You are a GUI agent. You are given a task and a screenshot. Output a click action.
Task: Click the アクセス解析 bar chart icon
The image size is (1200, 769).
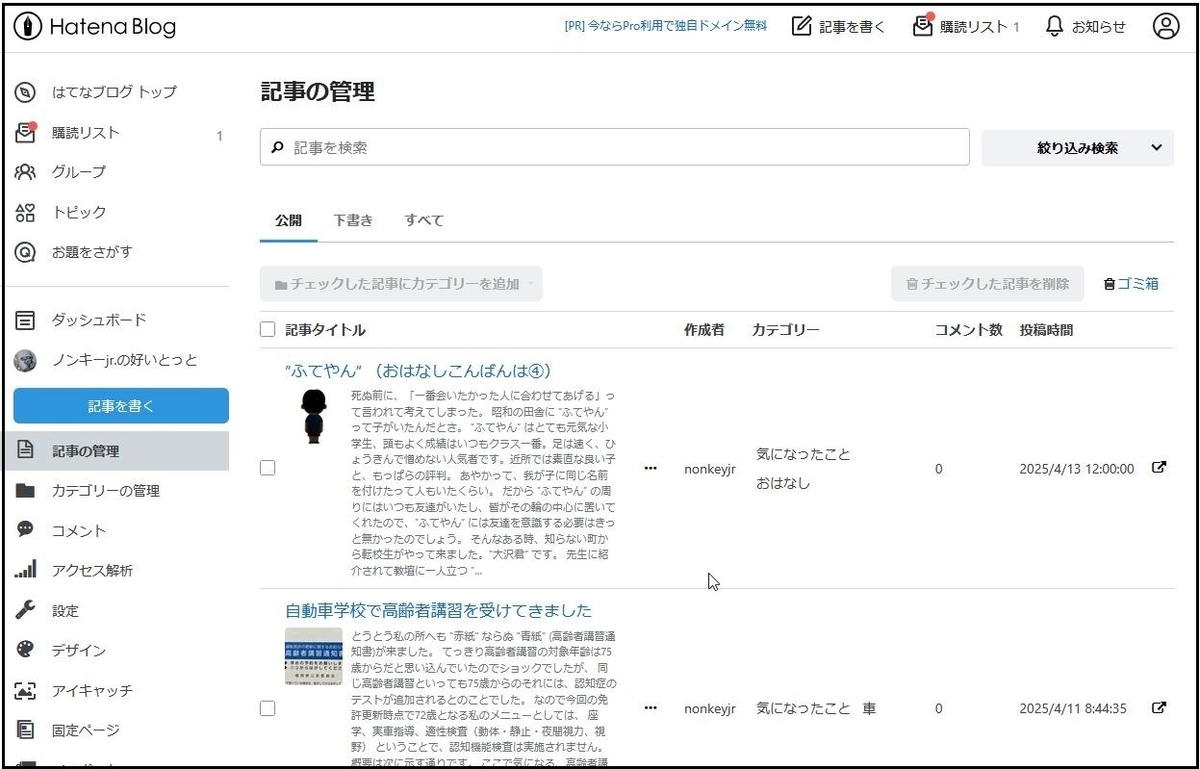click(x=26, y=571)
